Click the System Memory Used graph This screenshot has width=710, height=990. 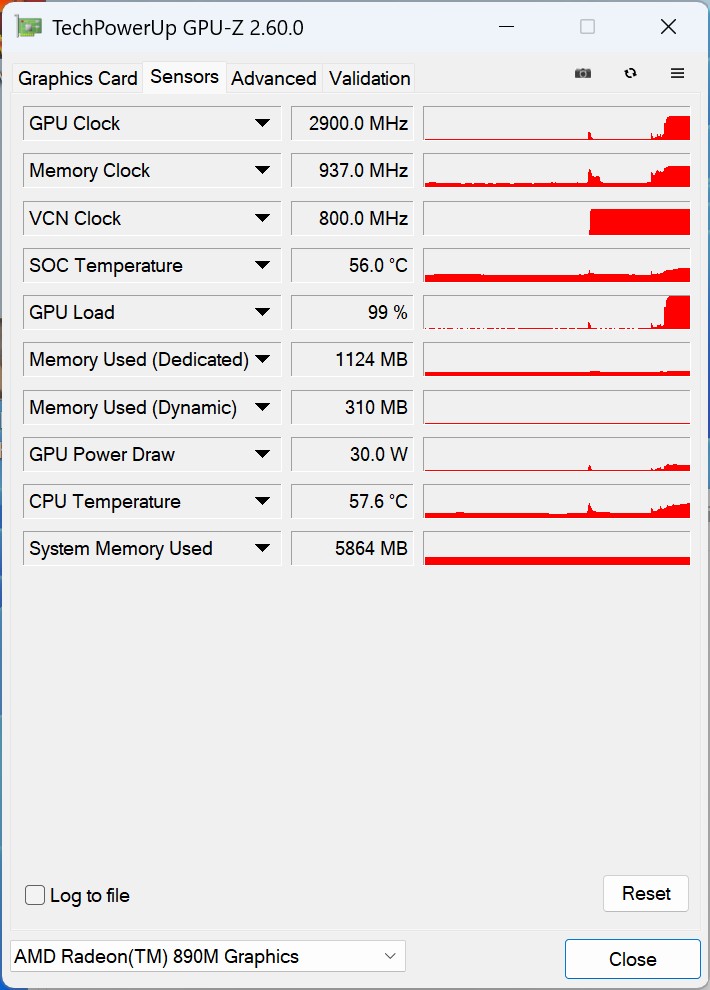[557, 549]
